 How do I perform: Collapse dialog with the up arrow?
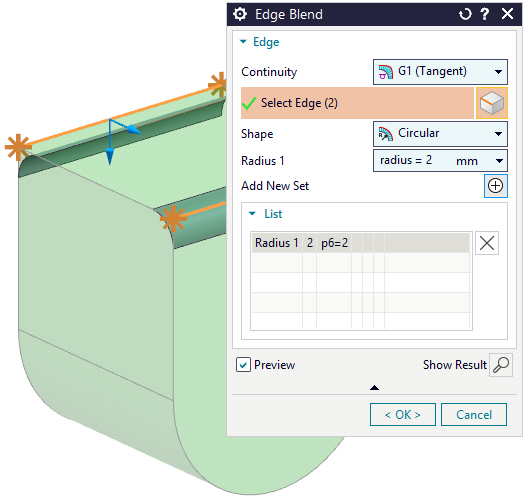tap(374, 388)
